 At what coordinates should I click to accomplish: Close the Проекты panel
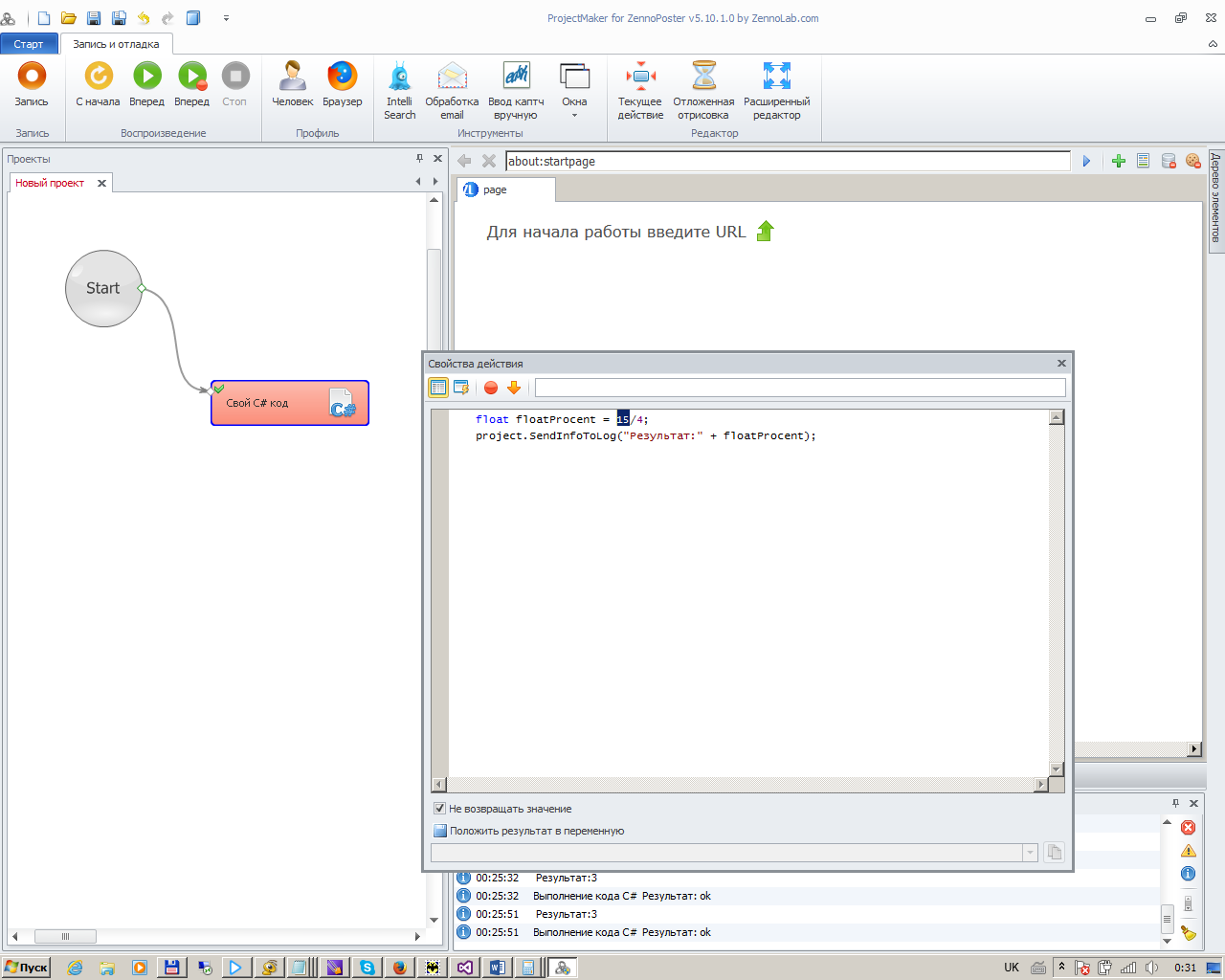[437, 159]
